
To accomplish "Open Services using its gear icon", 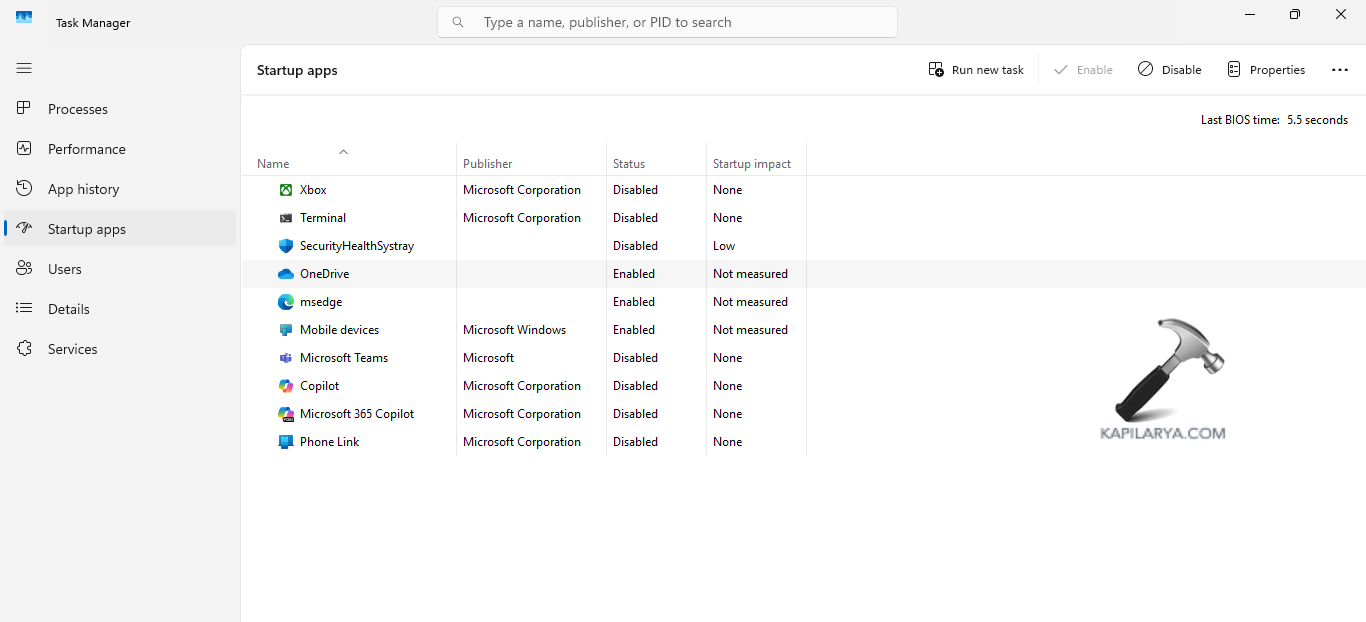I will click(24, 348).
